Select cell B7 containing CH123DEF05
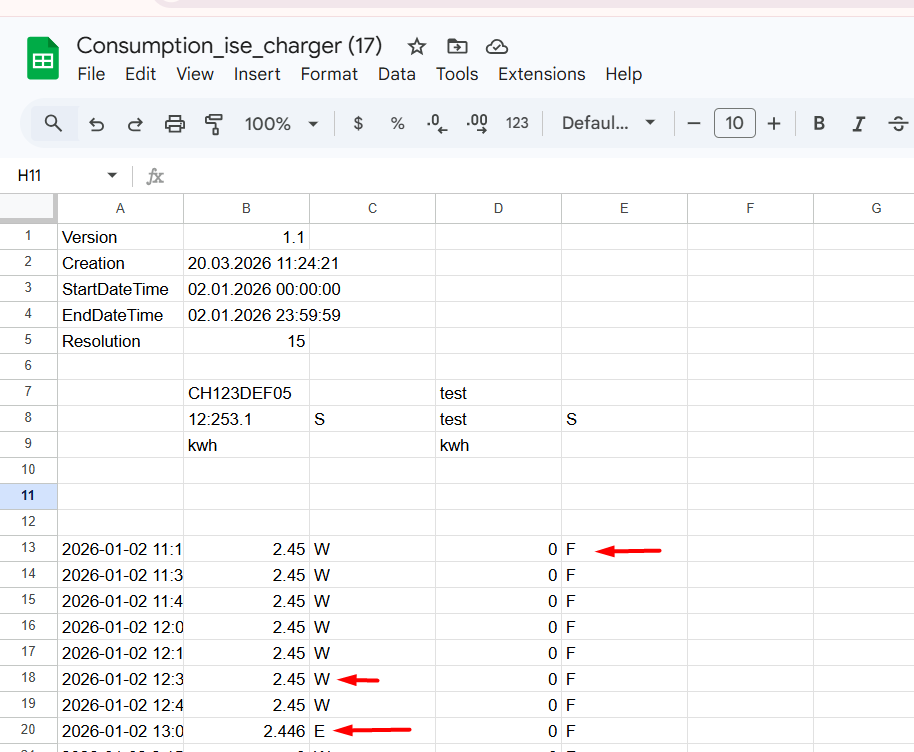914x752 pixels. click(x=246, y=393)
